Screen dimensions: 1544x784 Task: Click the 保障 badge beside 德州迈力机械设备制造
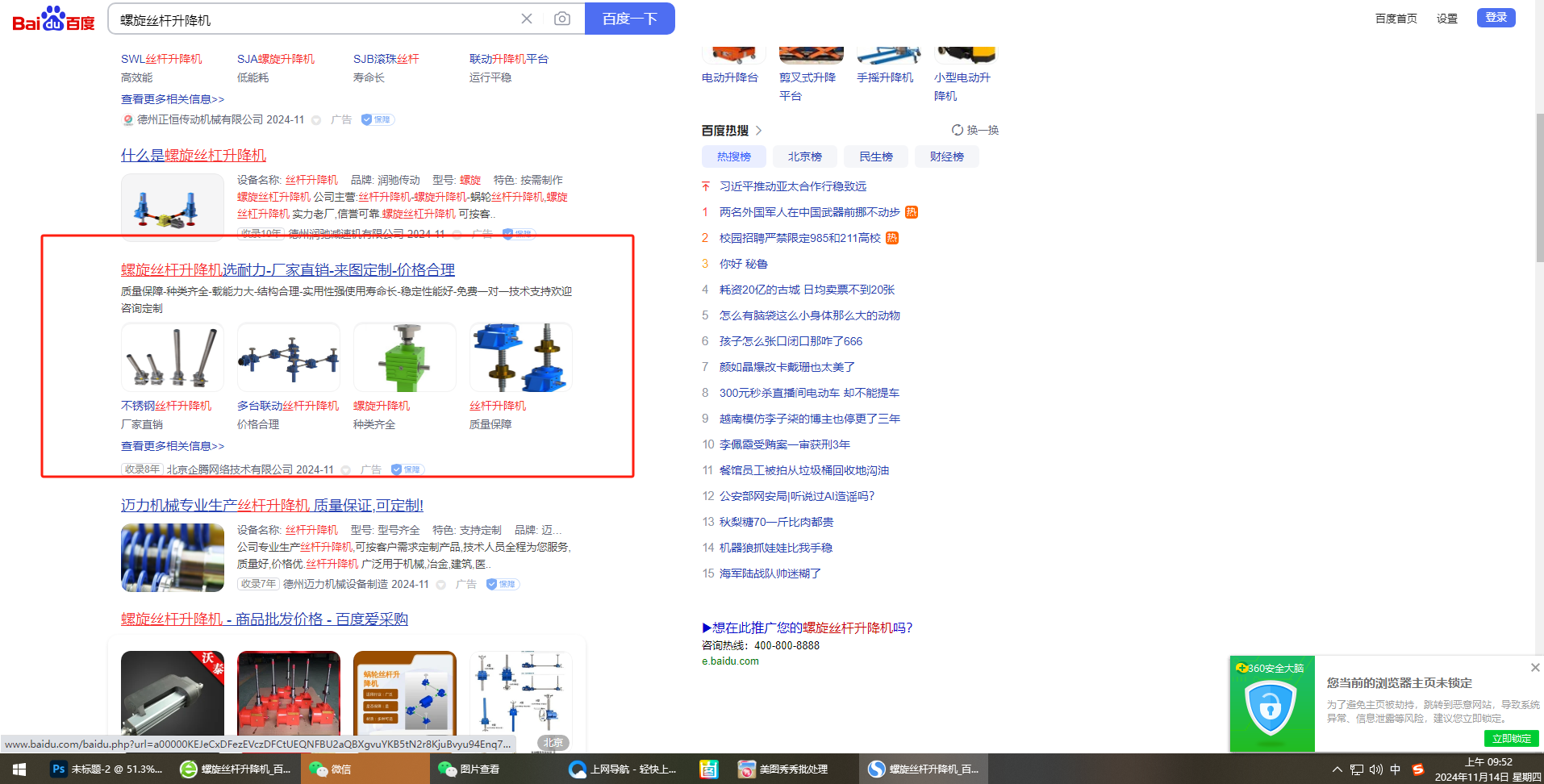coord(503,584)
